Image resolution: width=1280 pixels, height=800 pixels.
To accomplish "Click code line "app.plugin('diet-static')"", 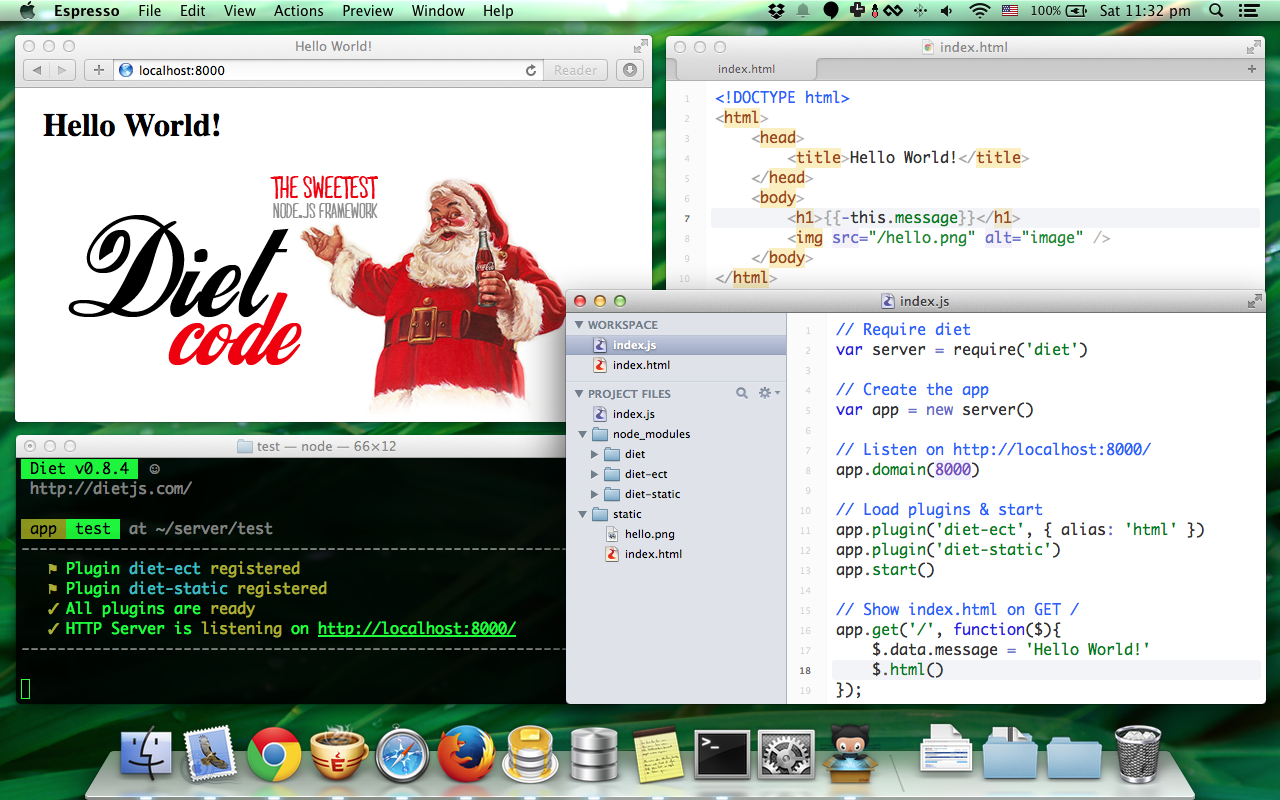I will pyautogui.click(x=948, y=549).
